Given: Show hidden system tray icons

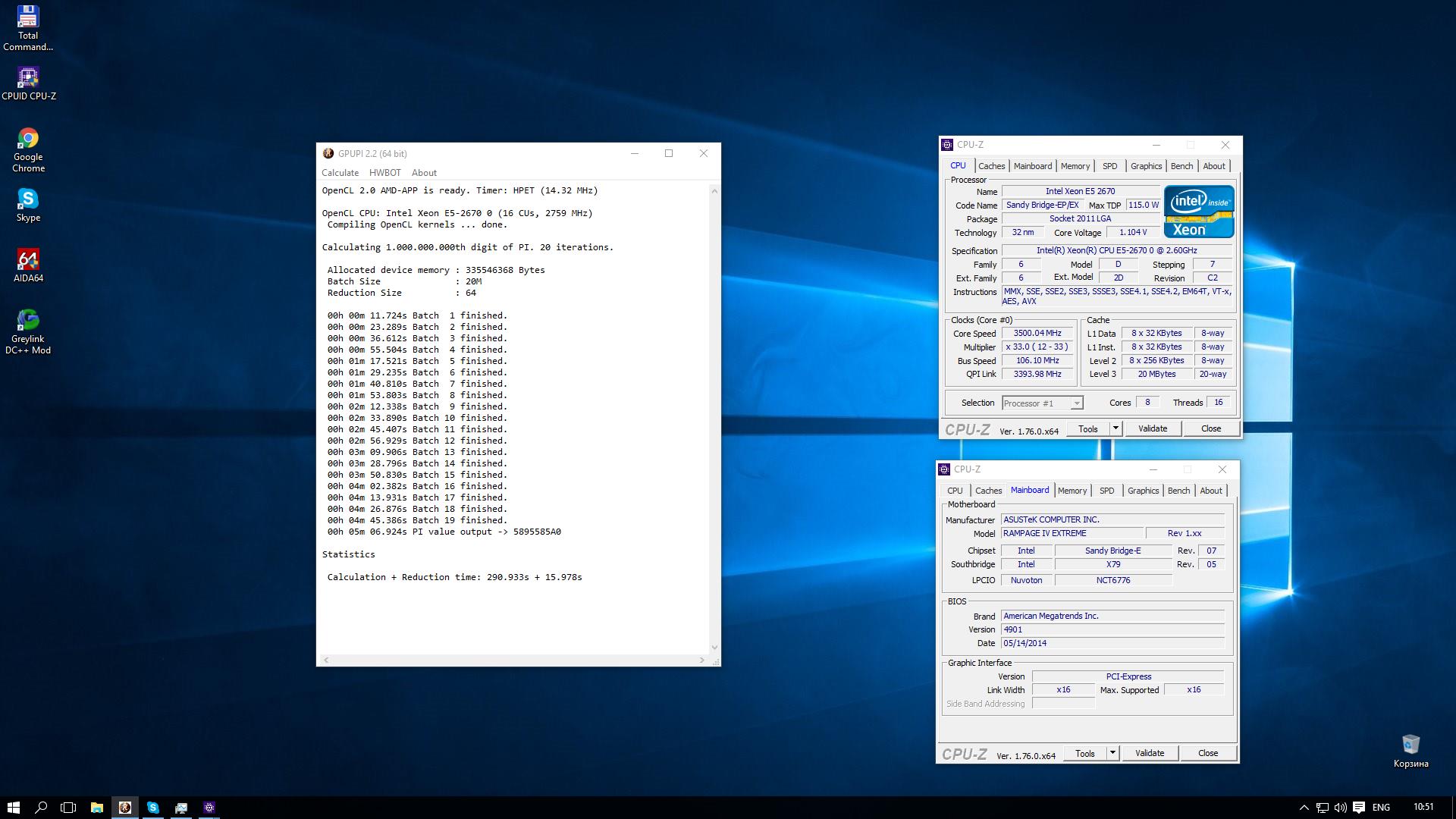Looking at the screenshot, I should 1304,808.
